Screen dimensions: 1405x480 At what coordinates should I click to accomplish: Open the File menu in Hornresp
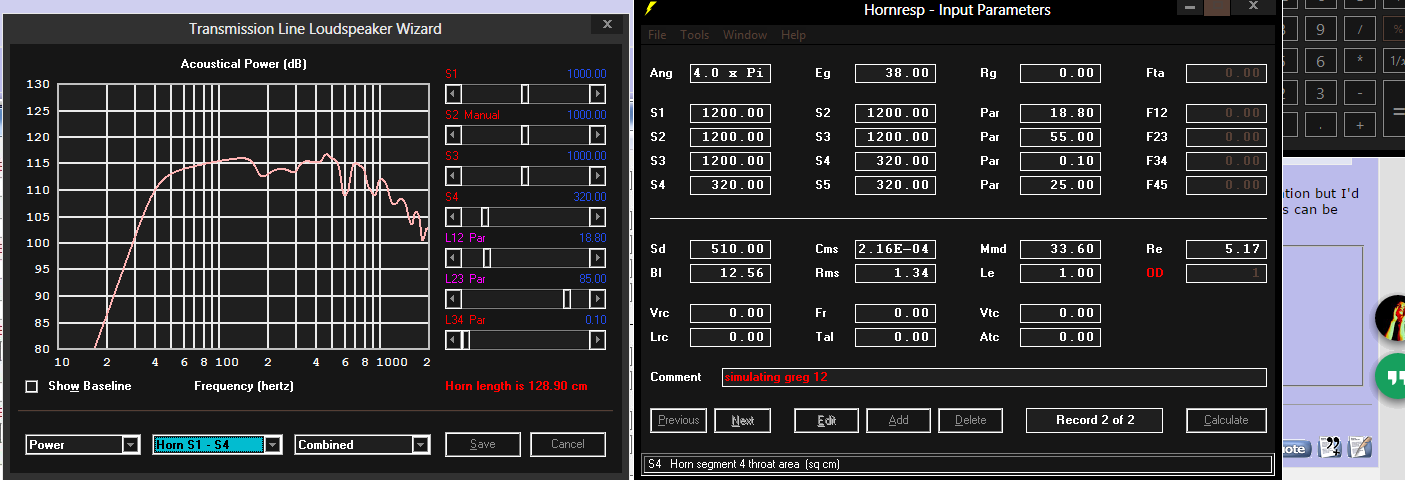pos(657,35)
